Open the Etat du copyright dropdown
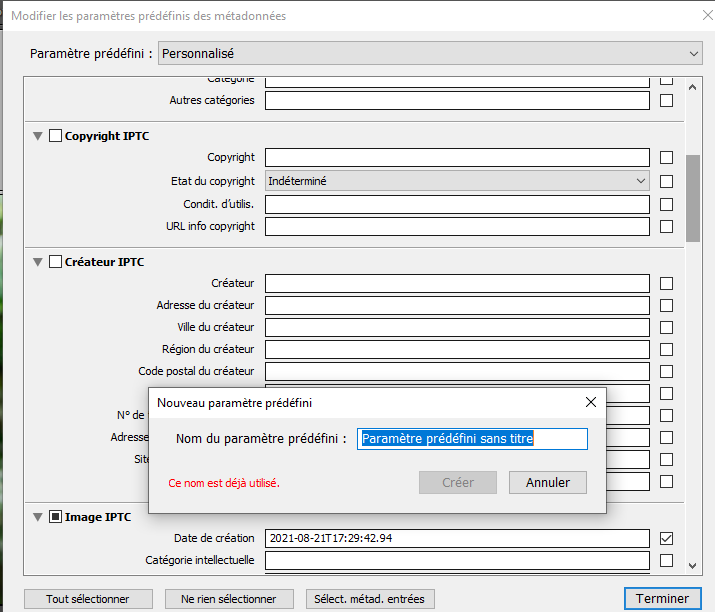The image size is (715, 612). [x=457, y=181]
